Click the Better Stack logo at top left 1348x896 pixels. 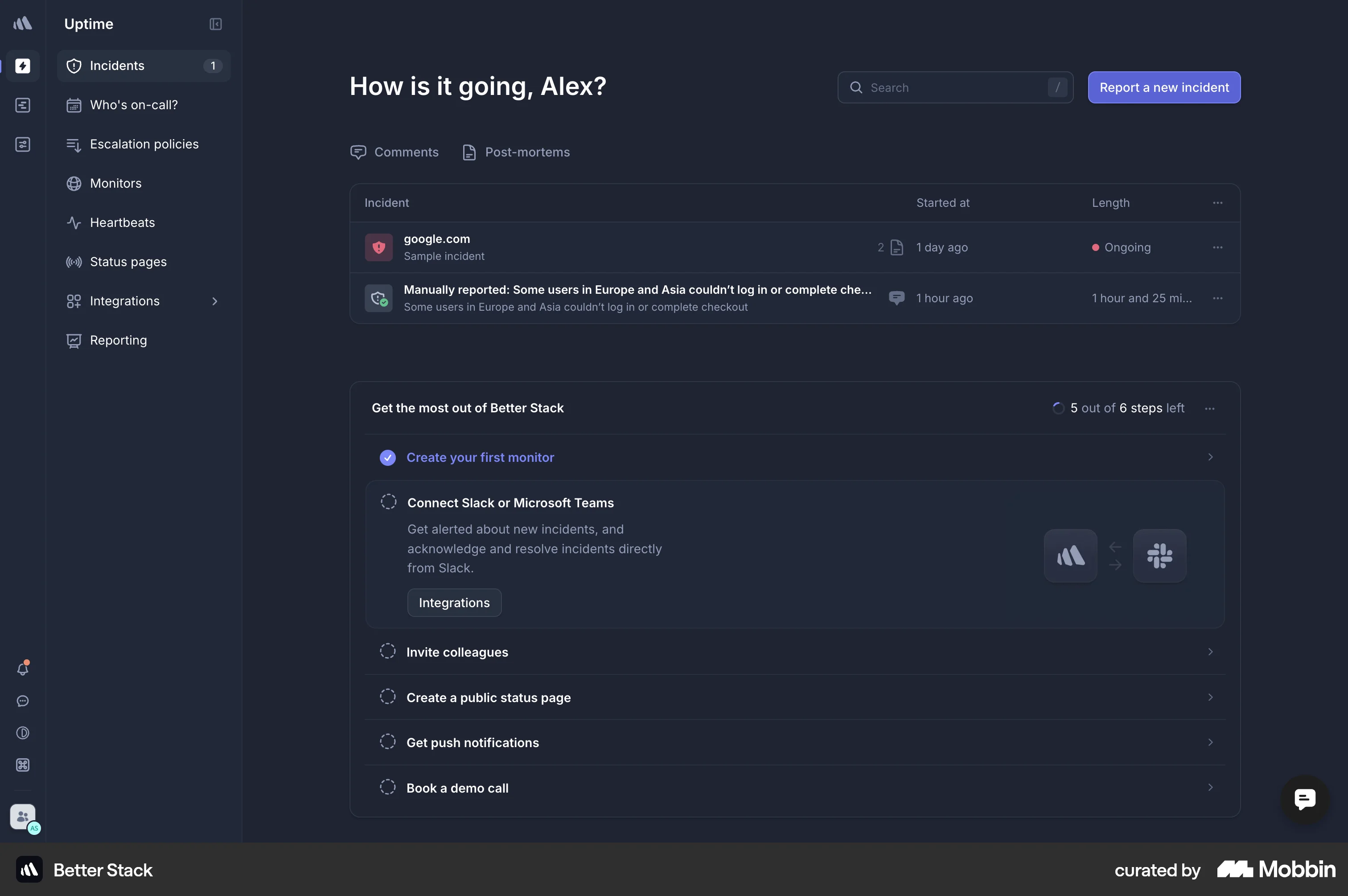23,24
